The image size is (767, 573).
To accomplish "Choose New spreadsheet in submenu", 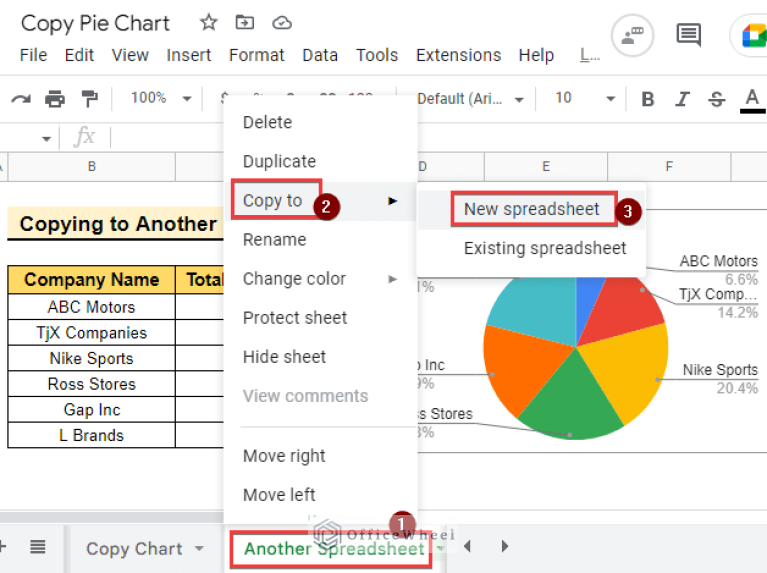I will click(531, 209).
